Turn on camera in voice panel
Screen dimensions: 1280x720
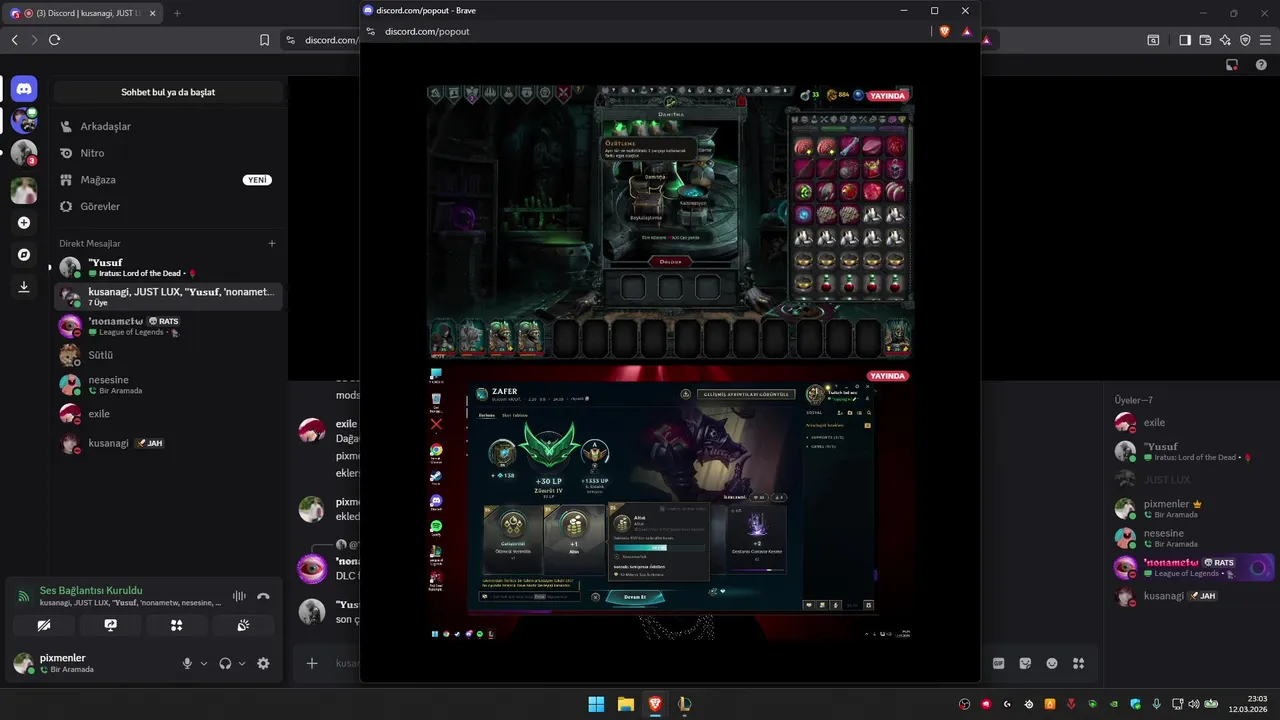44,625
